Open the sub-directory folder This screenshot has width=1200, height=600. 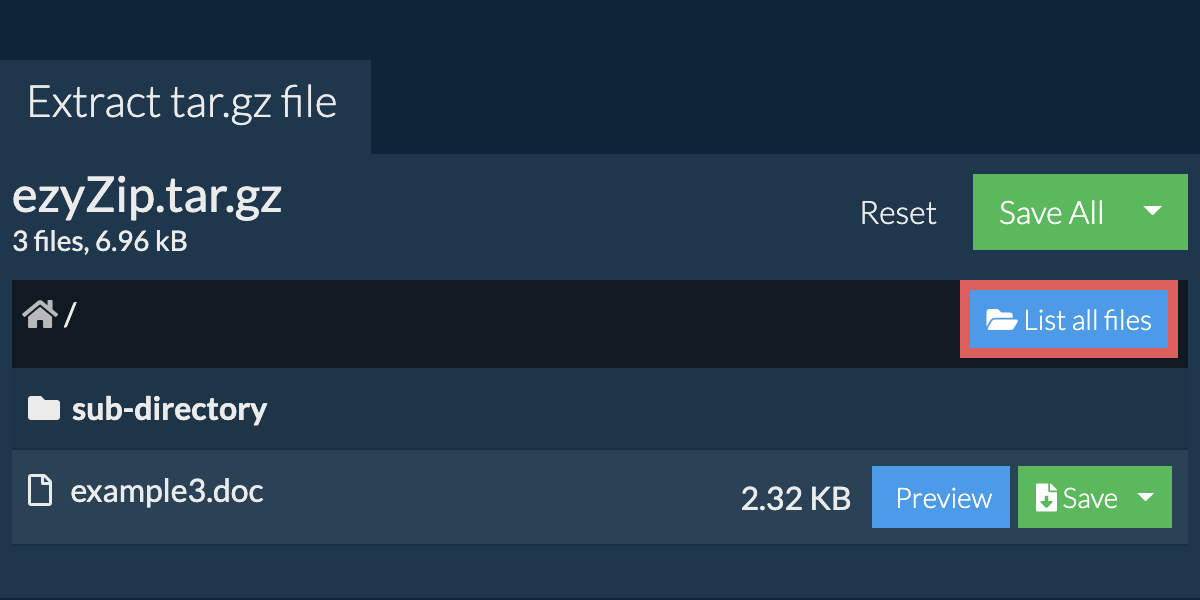[x=169, y=408]
